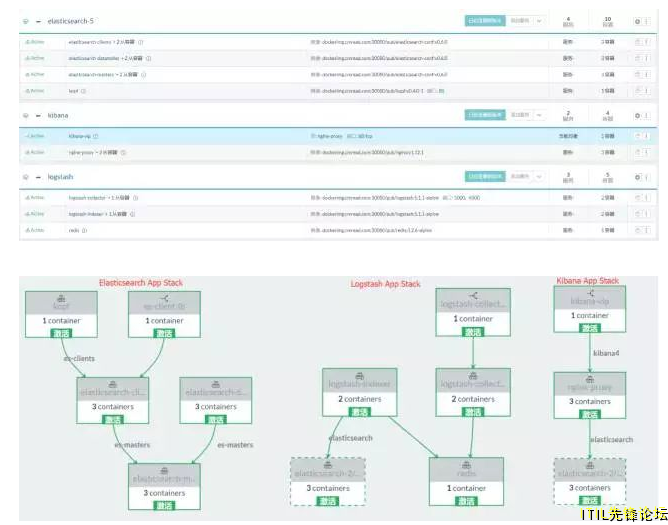Open info icon next to logstash-collector service
The image size is (668, 525).
pyautogui.click(x=135, y=198)
